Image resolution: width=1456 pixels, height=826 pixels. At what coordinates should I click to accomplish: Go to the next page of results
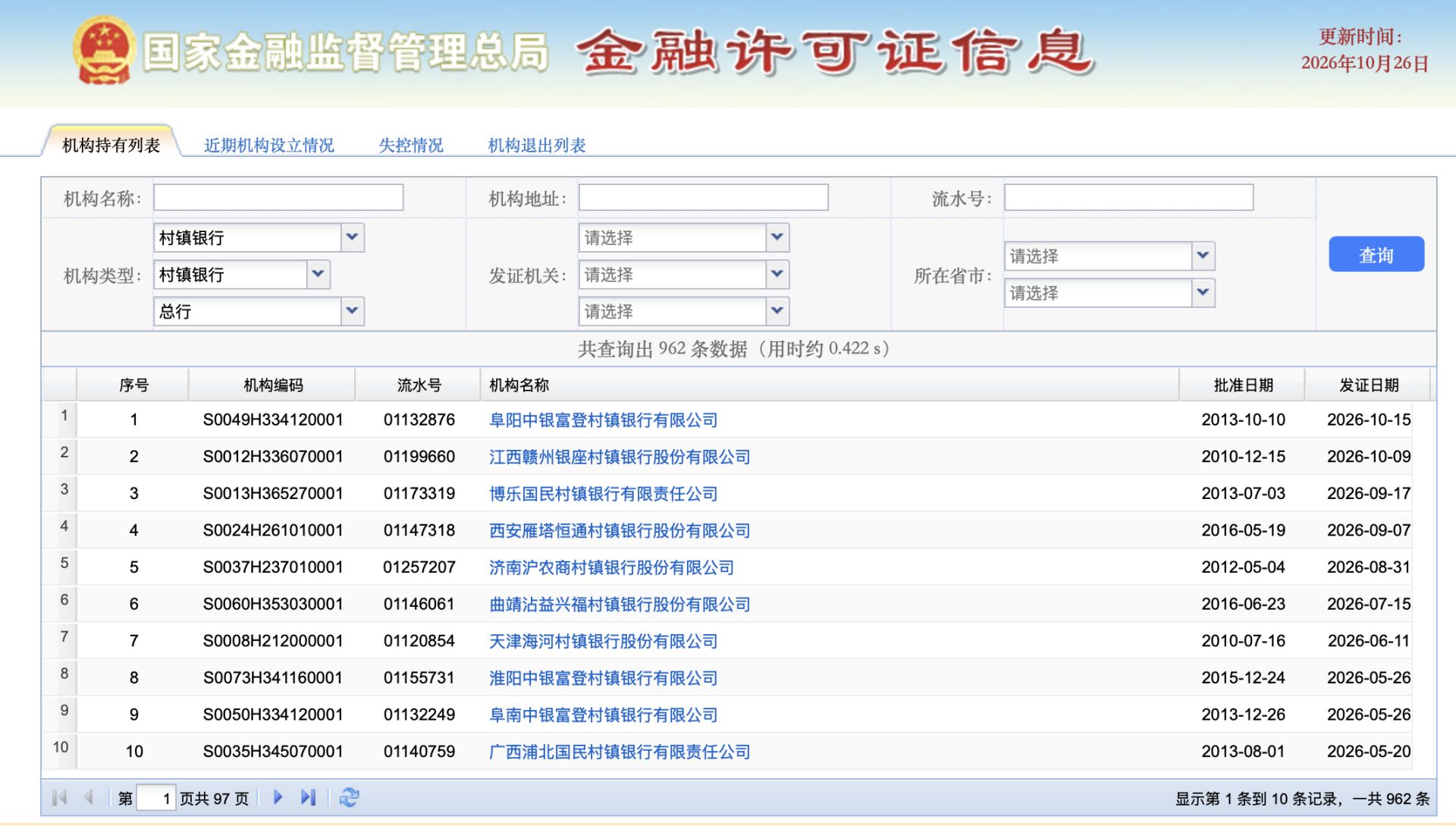click(x=278, y=797)
